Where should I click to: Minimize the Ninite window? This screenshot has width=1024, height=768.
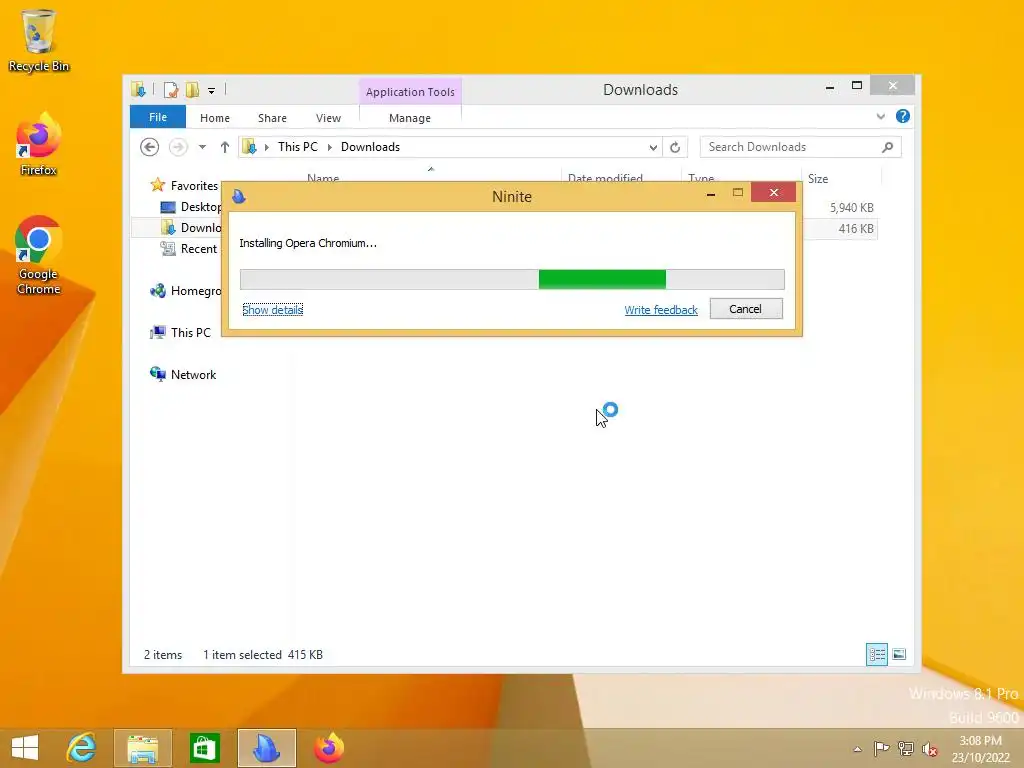[711, 193]
